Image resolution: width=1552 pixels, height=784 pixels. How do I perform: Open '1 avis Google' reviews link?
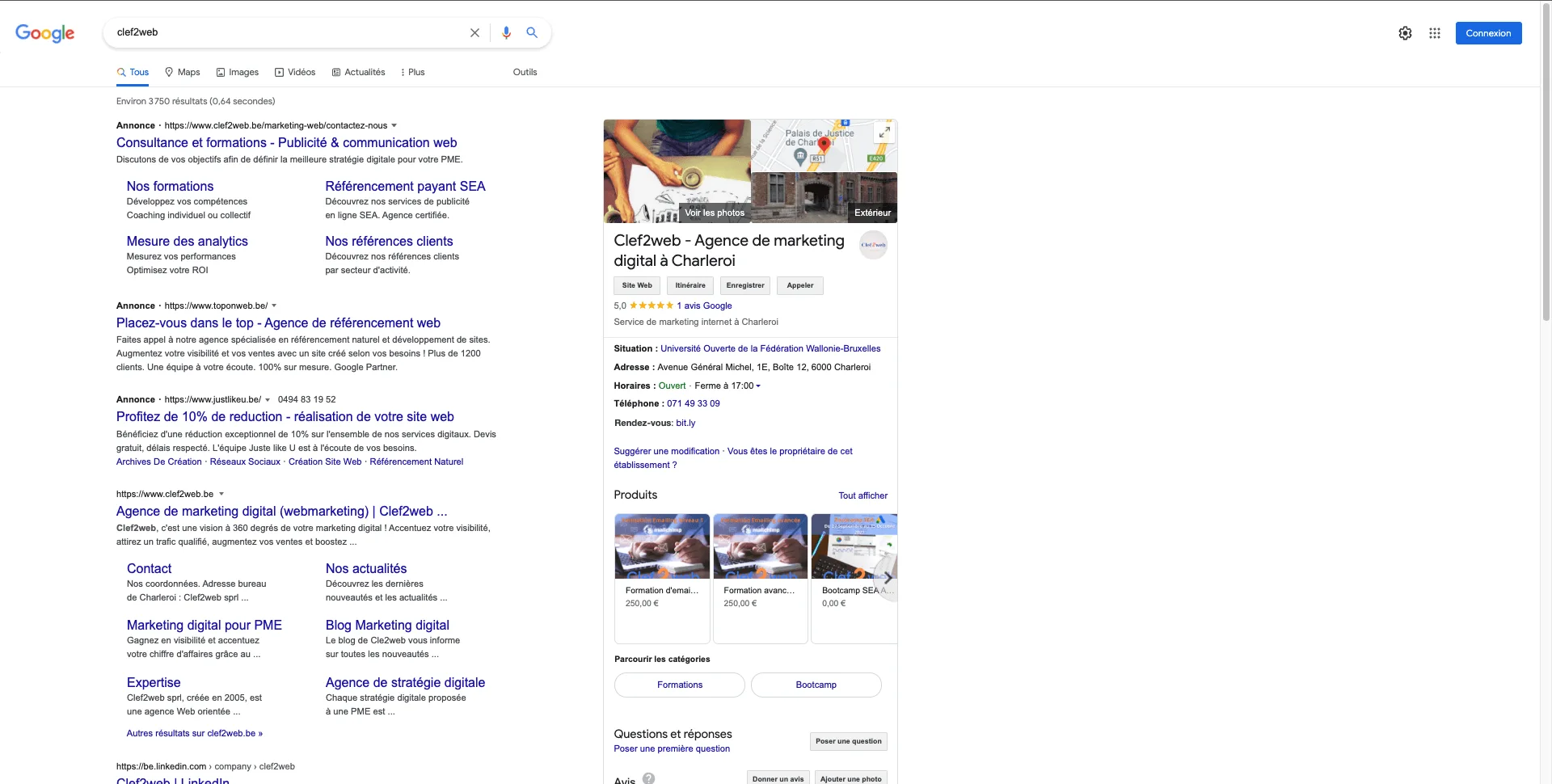704,306
